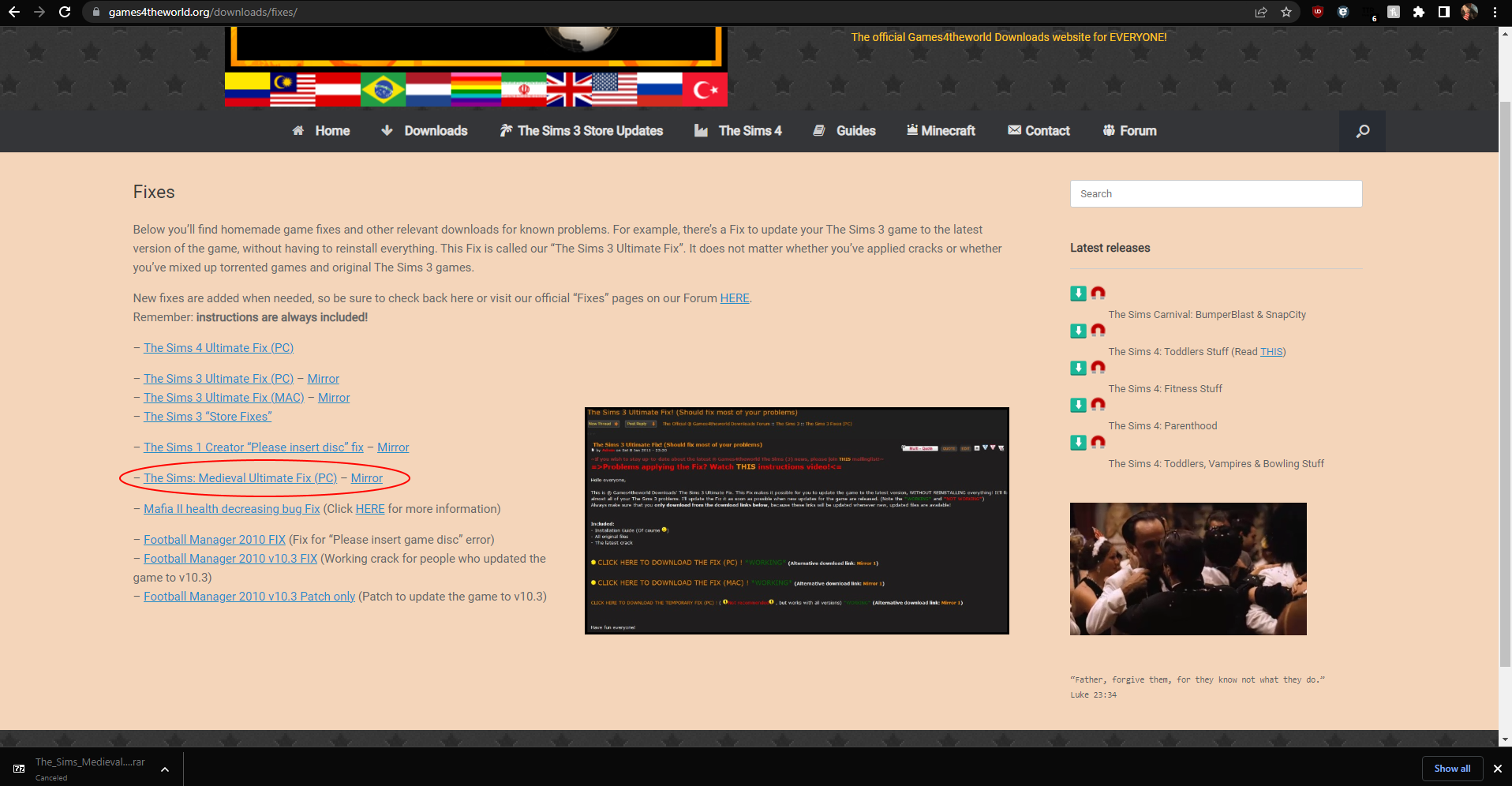
Task: Open The Sims: Medieval Ultimate Fix (PC) link
Action: 240,478
